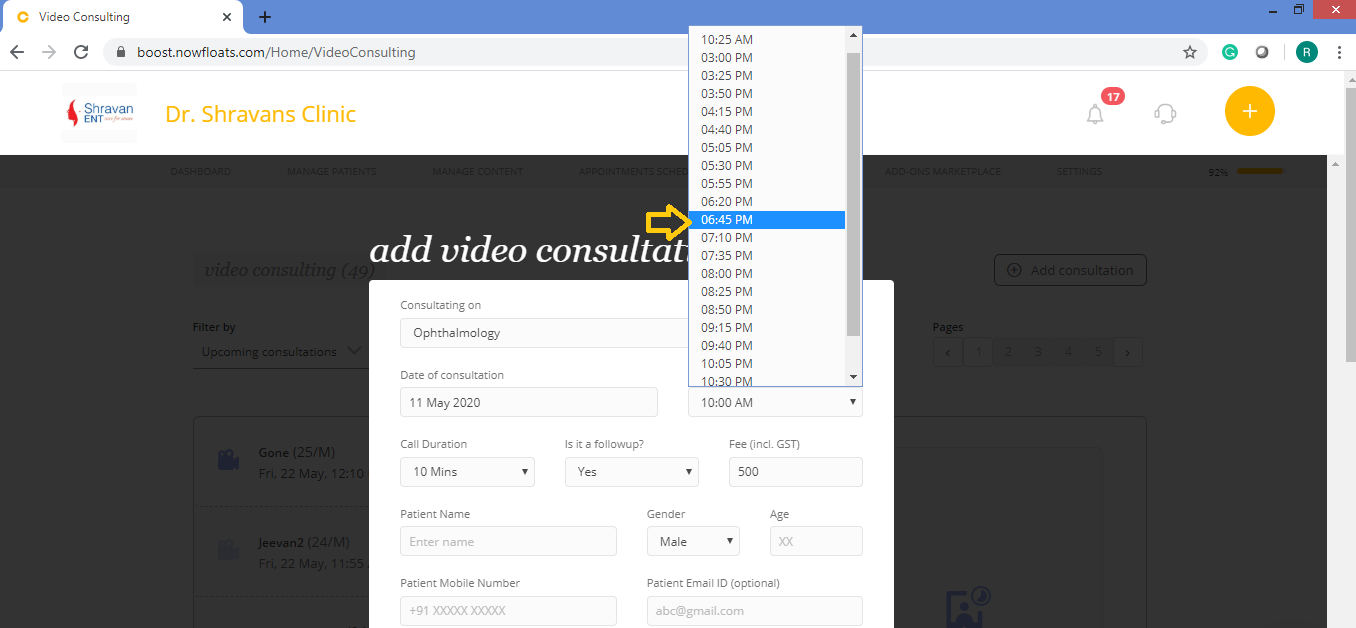This screenshot has width=1356, height=628.
Task: Select the DASHBOARD menu item
Action: [200, 171]
